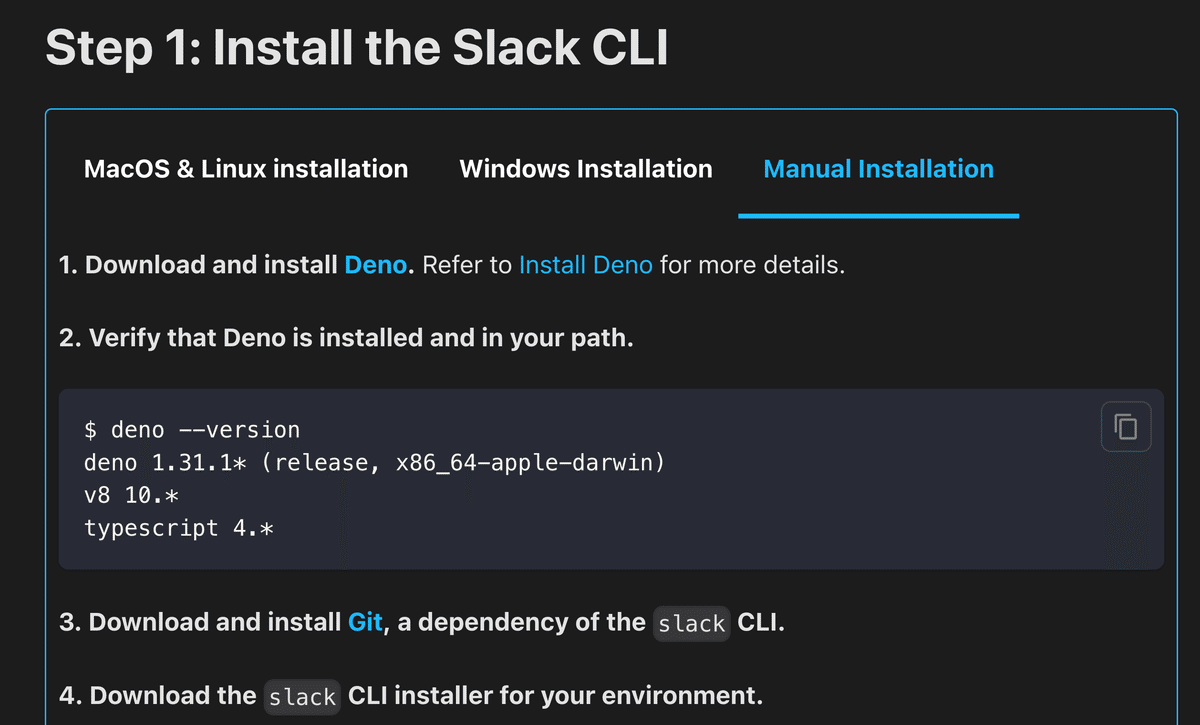Select the copy-to-clipboard icon beside the terminal output

(x=1126, y=426)
